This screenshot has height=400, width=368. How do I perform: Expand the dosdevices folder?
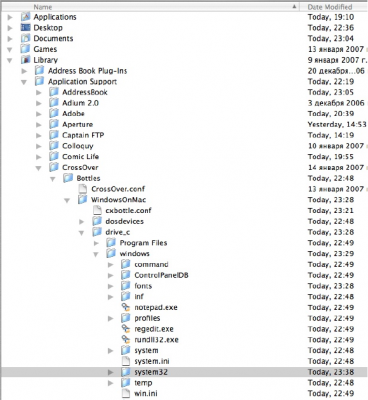click(82, 221)
